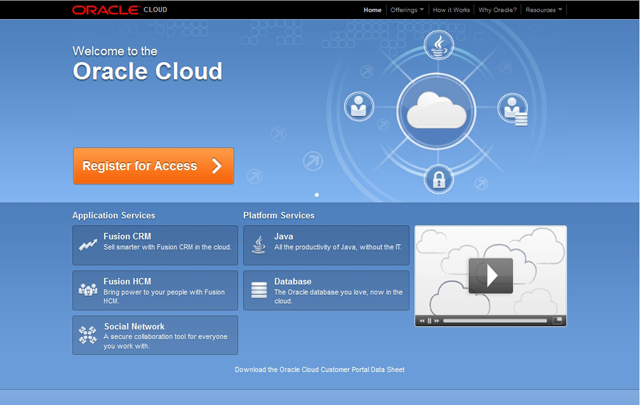Click the Welcome to the Oracle Cloud title
The height and width of the screenshot is (405, 640).
[x=147, y=64]
